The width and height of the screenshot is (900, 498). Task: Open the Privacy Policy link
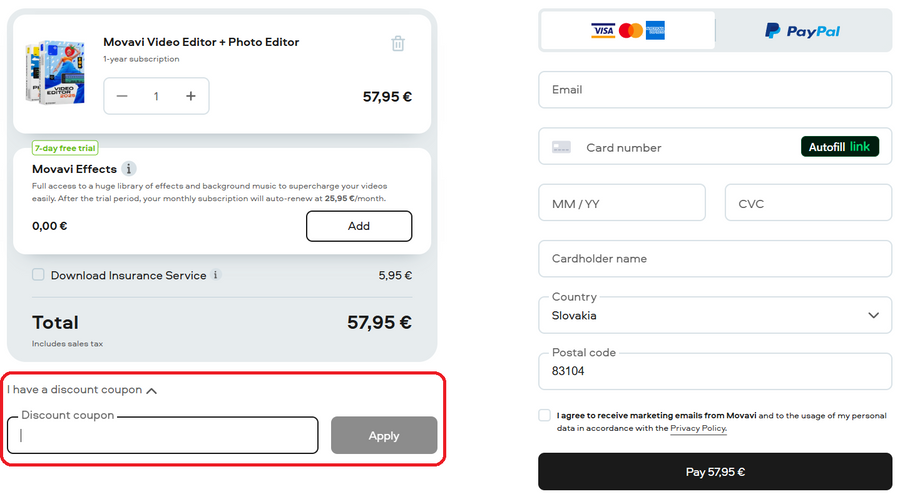697,428
